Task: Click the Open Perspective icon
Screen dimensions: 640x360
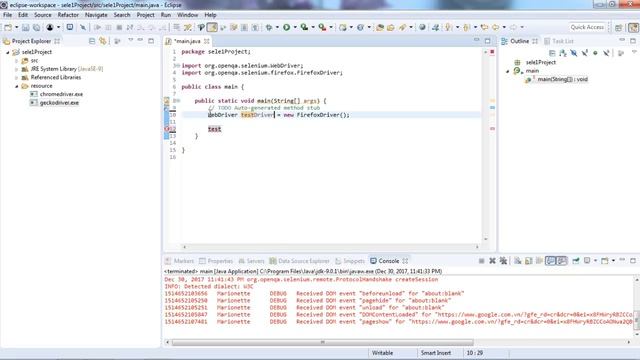Action: coord(619,27)
